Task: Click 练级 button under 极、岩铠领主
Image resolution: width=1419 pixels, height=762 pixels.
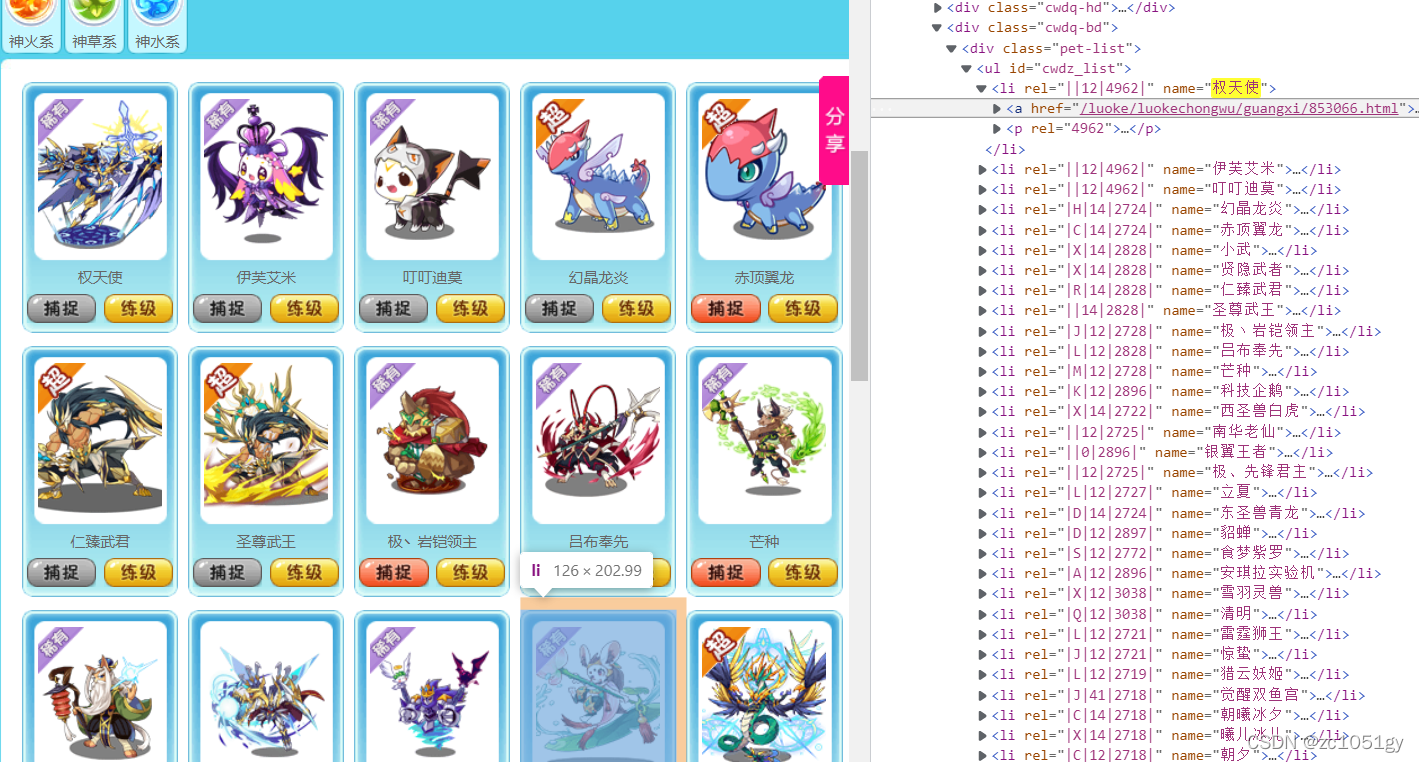Action: [470, 573]
